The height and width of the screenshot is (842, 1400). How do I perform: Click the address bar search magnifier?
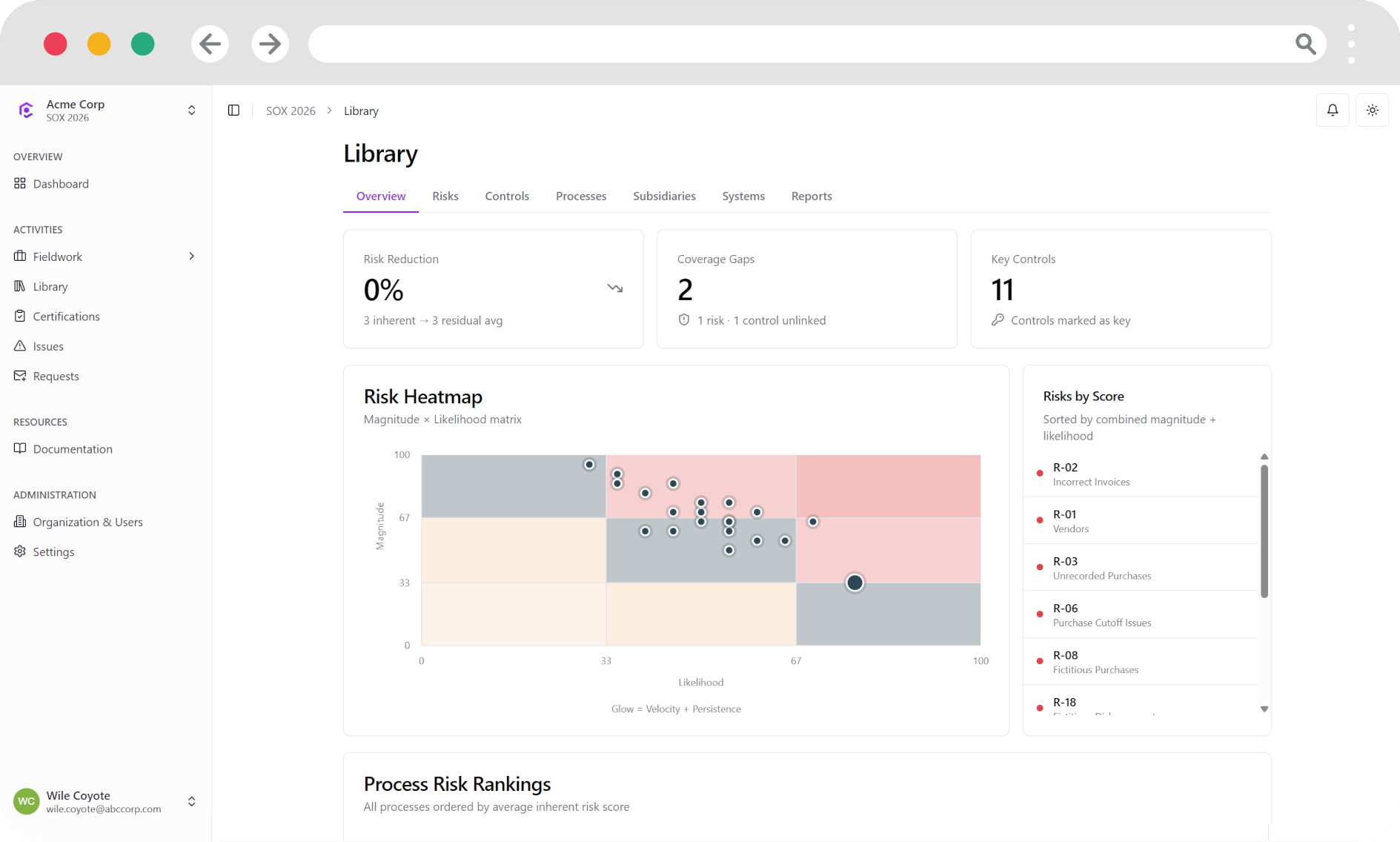(1306, 44)
